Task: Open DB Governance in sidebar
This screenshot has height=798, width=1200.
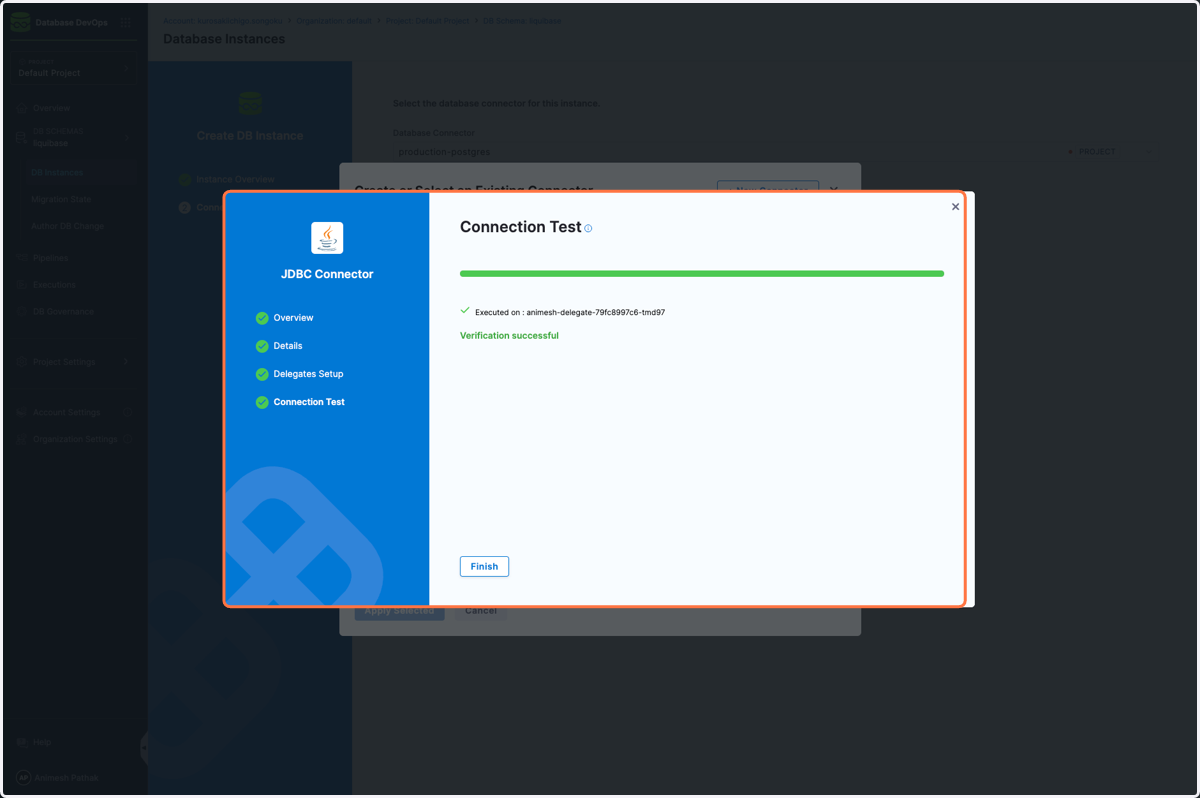Action: coord(63,312)
